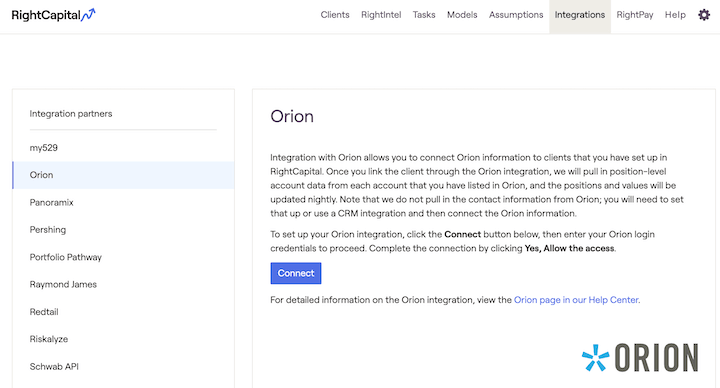Select the Integrations tab
720x388 pixels.
point(579,15)
